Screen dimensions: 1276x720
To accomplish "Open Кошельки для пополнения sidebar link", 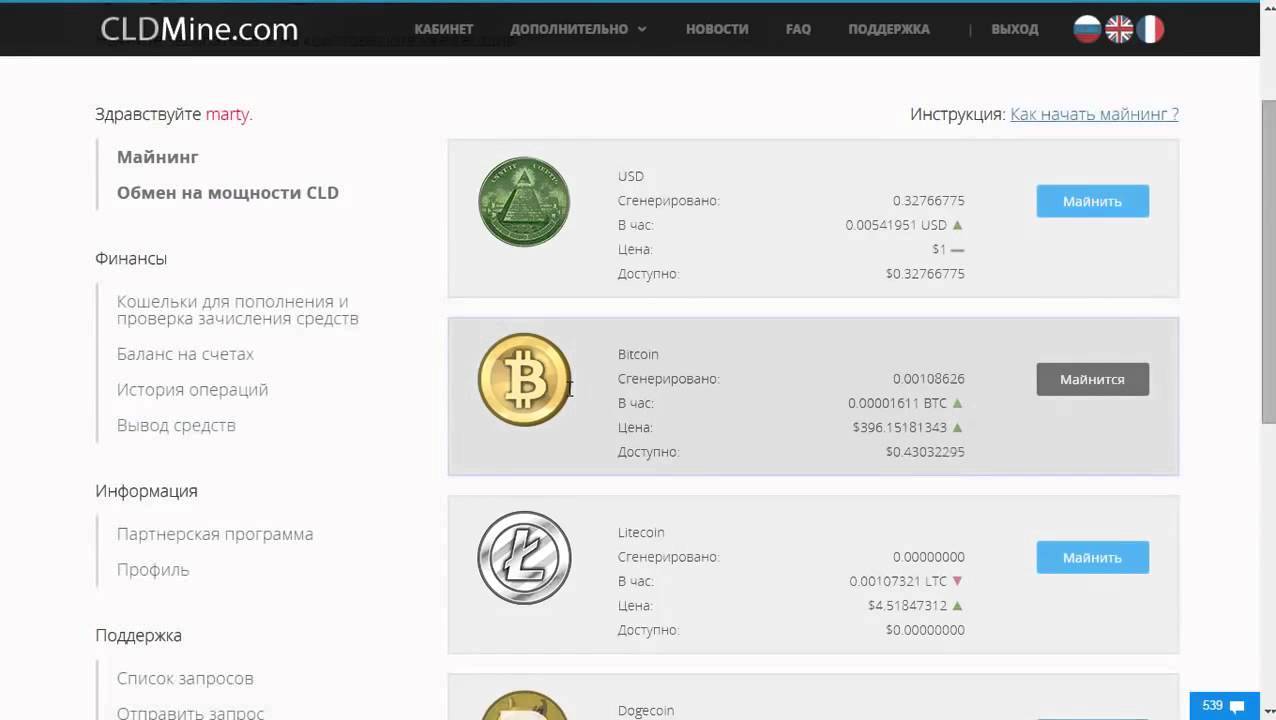I will pos(238,310).
